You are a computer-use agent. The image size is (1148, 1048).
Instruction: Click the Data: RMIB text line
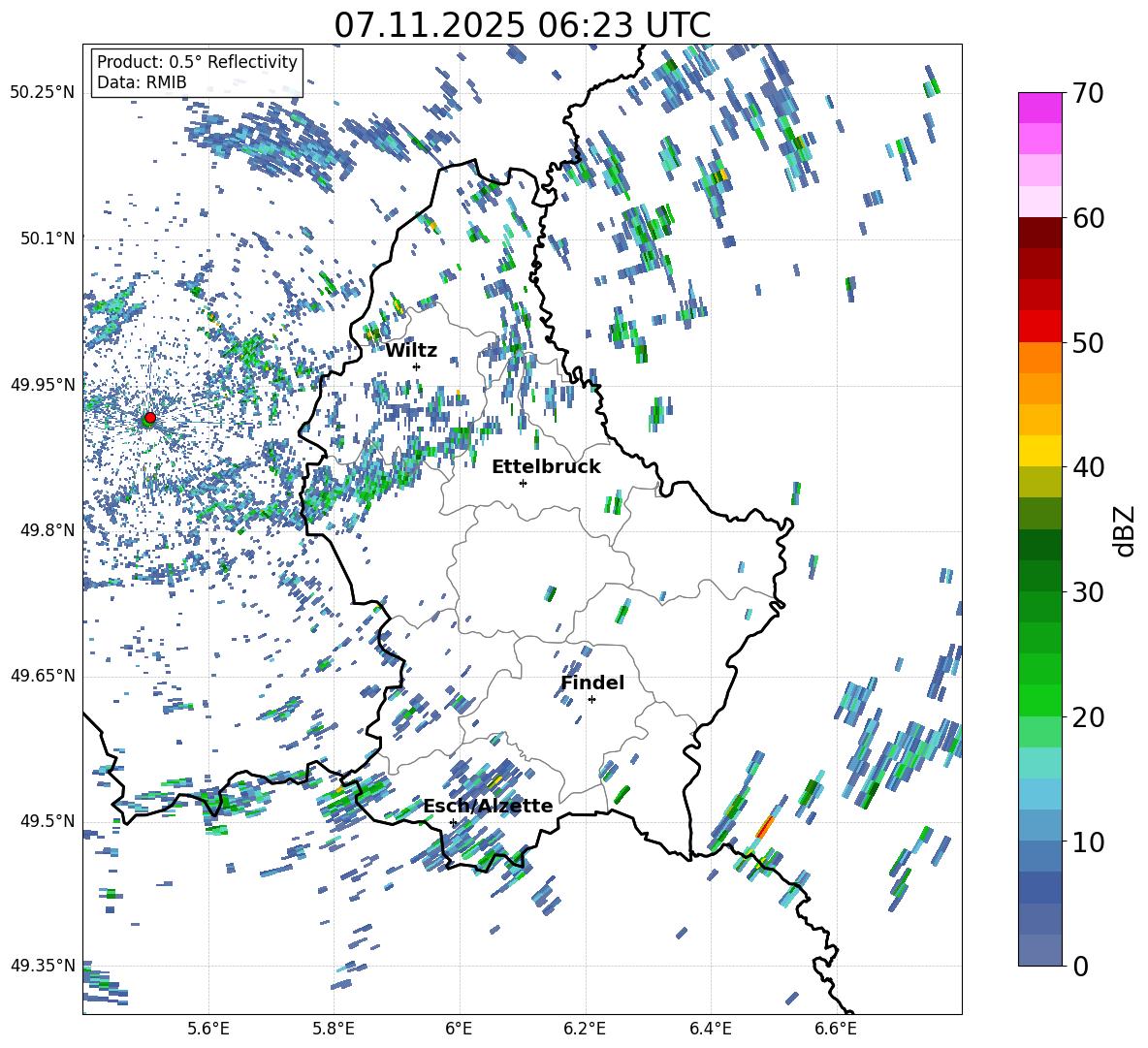142,82
